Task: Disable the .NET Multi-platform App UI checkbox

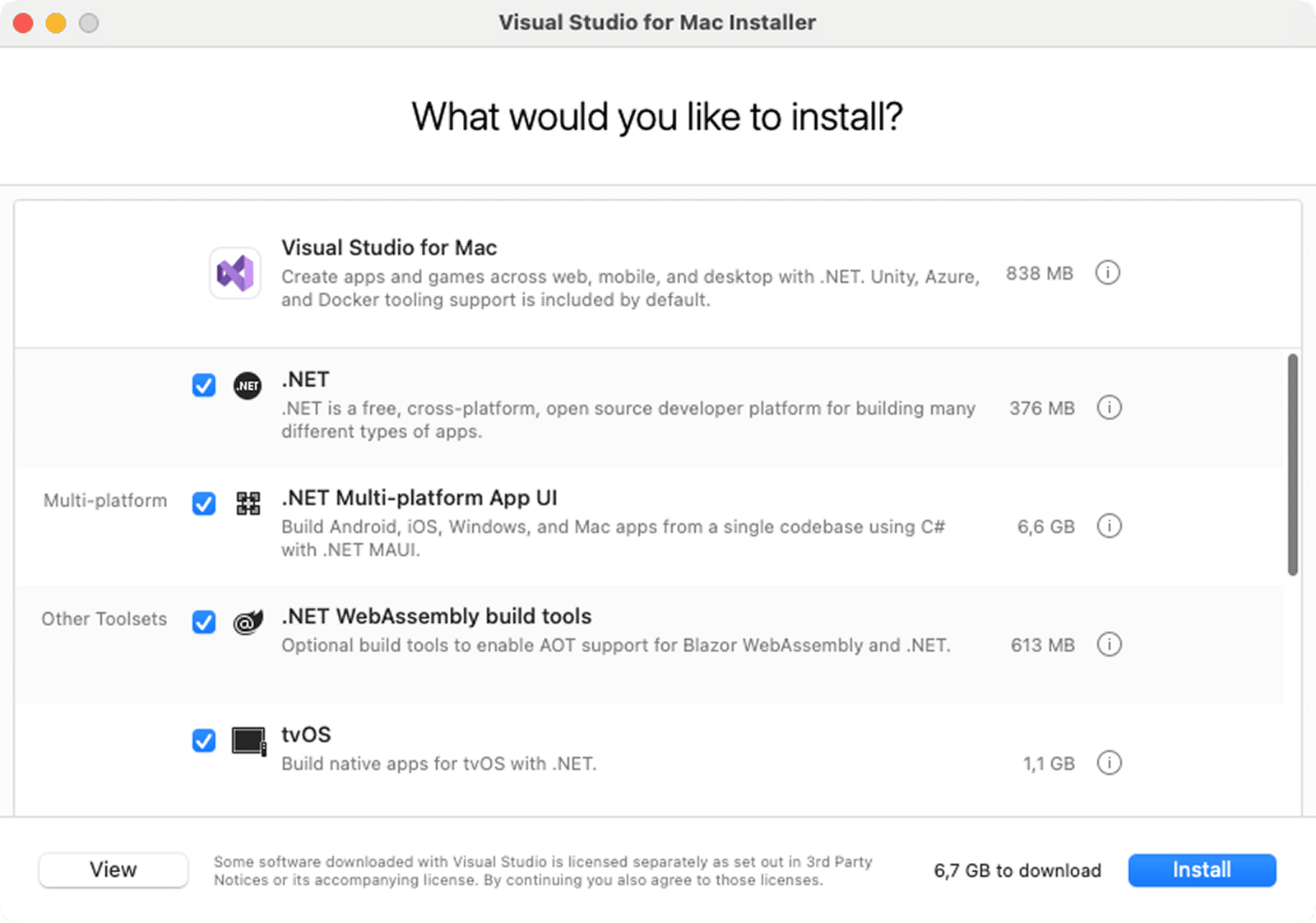Action: click(x=203, y=503)
